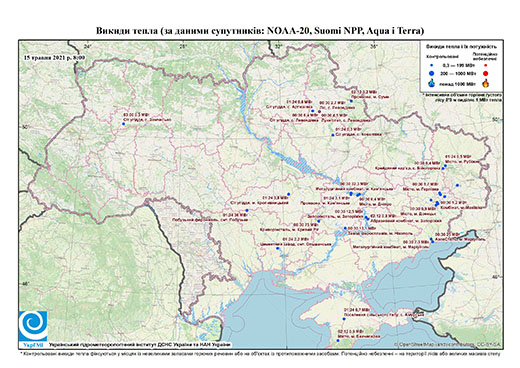Click the unlabeled blue marker southeast of Рубіжне
520x368 pixels.
pyautogui.click(x=457, y=185)
